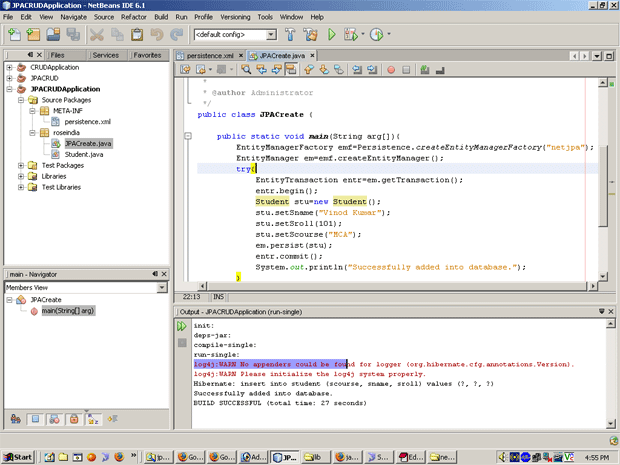
Task: Open the File menu
Action: tap(8, 17)
